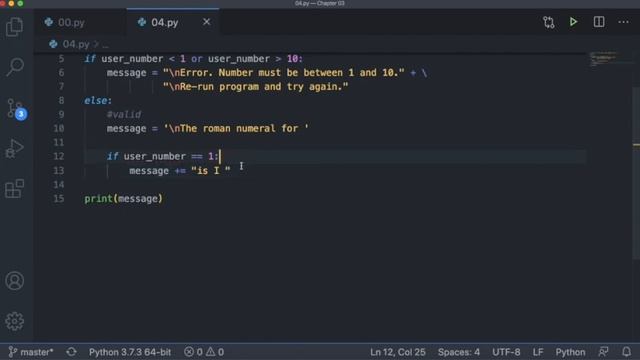Click 'The roman numeral for' string
The height and width of the screenshot is (360, 640).
click(x=236, y=129)
